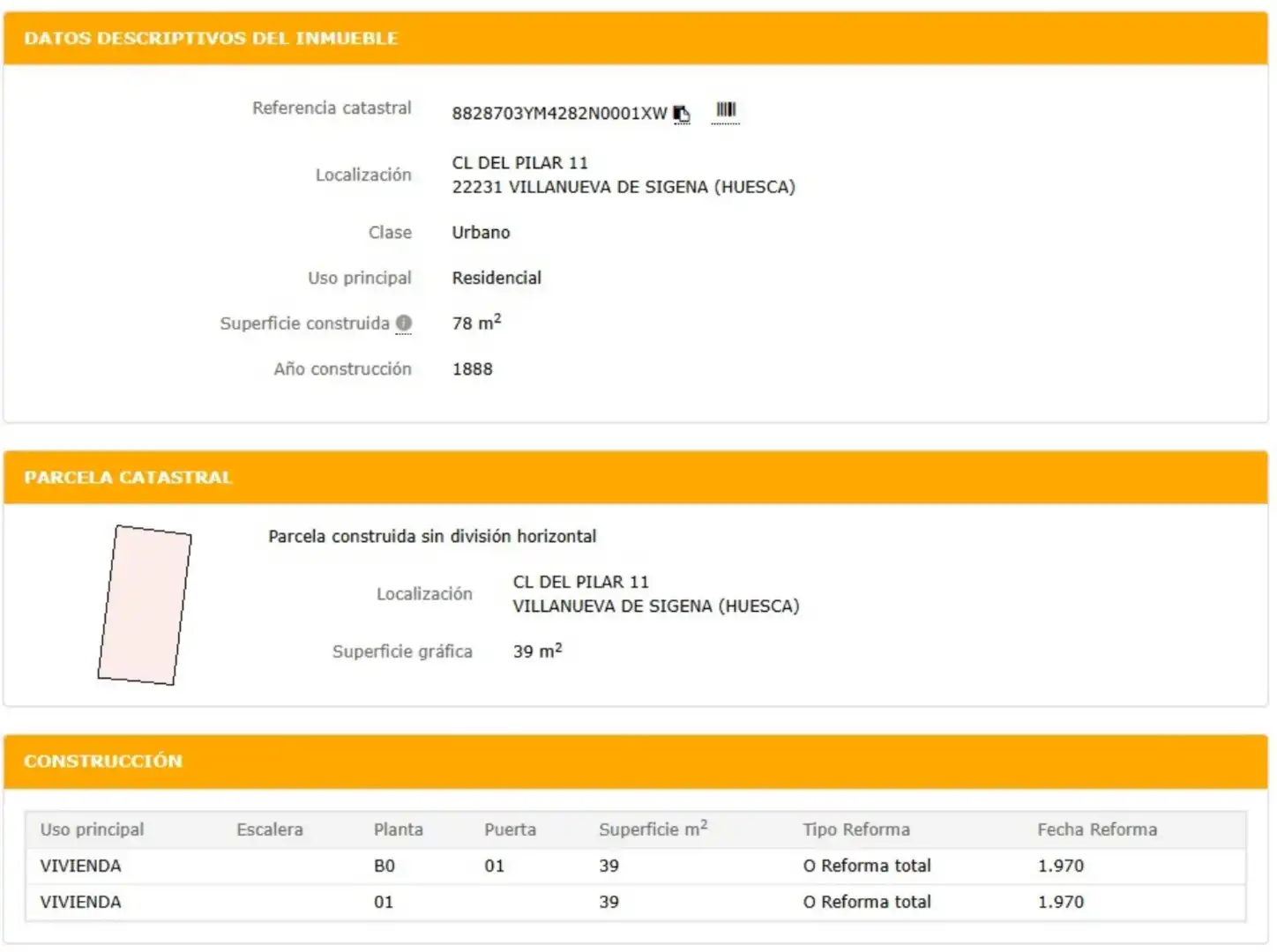The image size is (1277, 952).
Task: Collapse Datos descriptivos del inmueble header
Action: coord(636,38)
